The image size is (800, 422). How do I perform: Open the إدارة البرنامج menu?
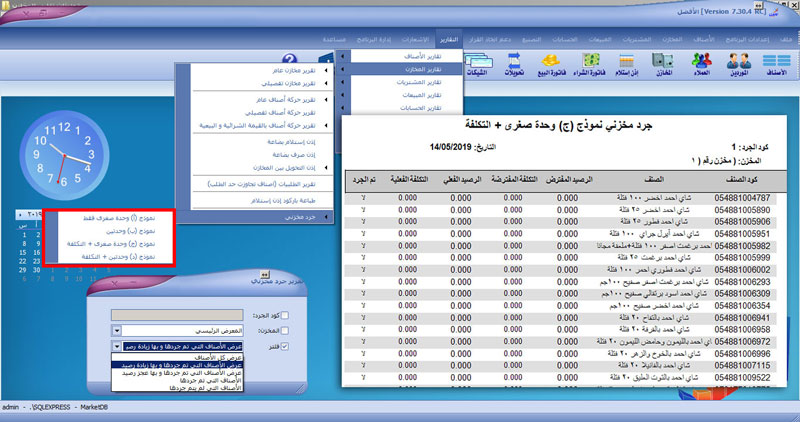pyautogui.click(x=373, y=39)
